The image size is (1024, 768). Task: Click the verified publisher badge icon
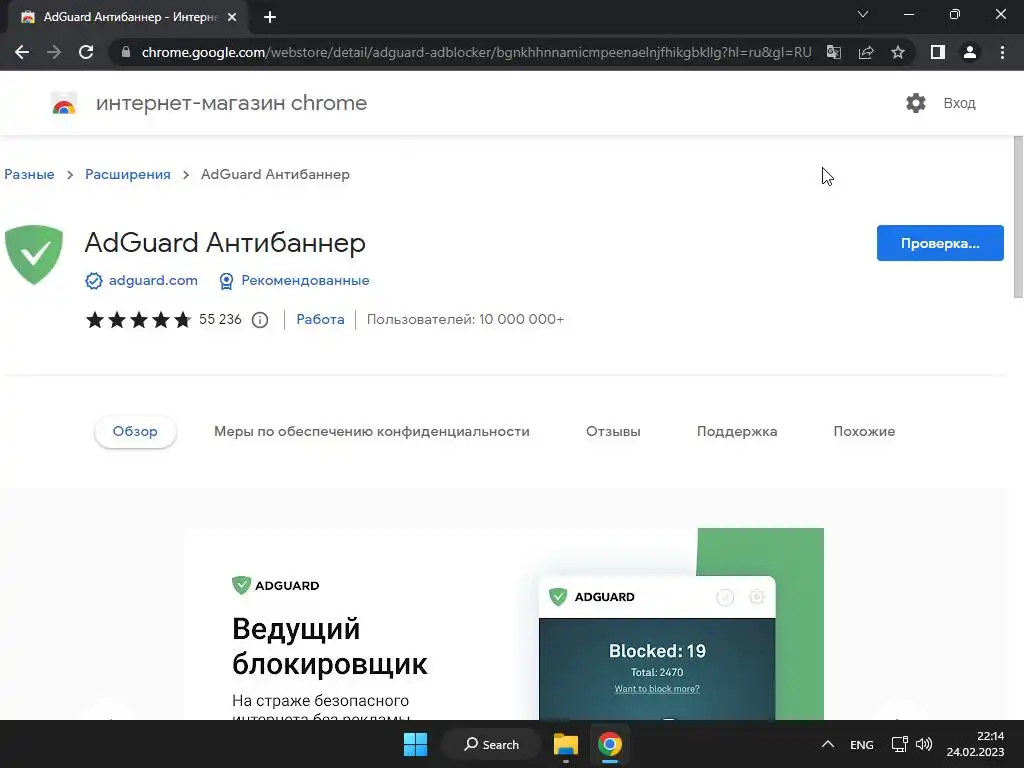click(x=94, y=281)
